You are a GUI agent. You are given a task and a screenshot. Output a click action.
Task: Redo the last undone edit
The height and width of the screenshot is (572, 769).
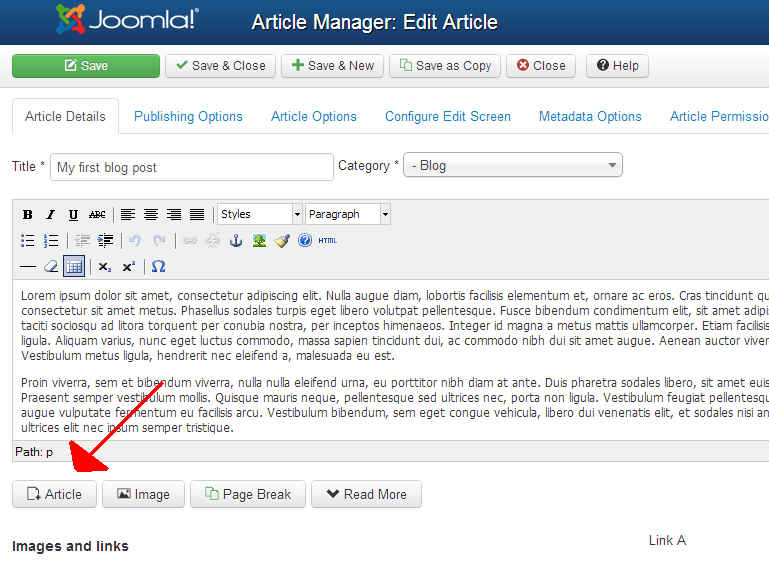(x=159, y=240)
